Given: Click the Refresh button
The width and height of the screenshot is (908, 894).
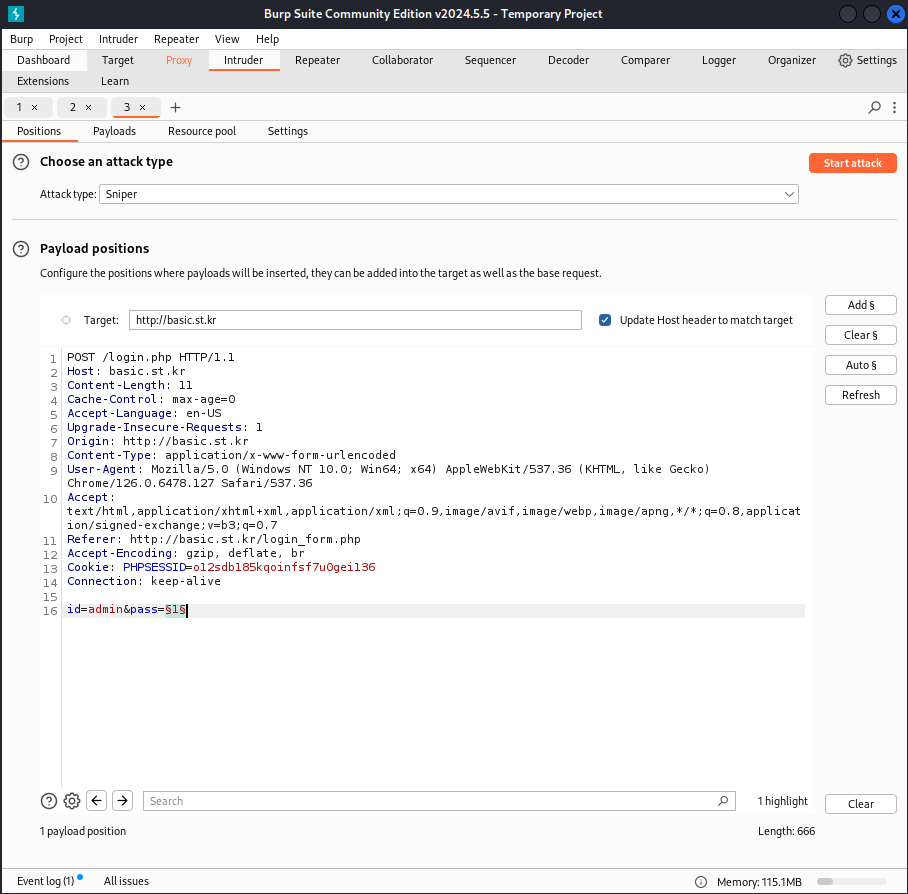Looking at the screenshot, I should (861, 395).
